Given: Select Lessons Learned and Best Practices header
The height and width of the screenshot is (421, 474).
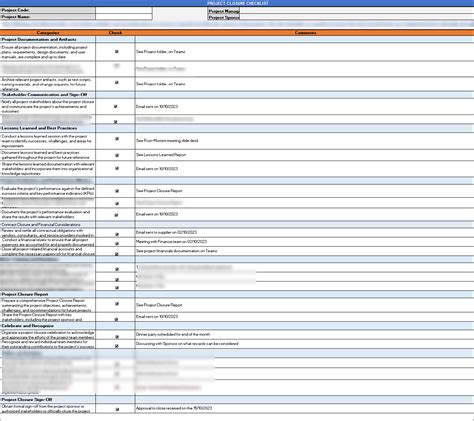Looking at the screenshot, I should coord(48,128).
